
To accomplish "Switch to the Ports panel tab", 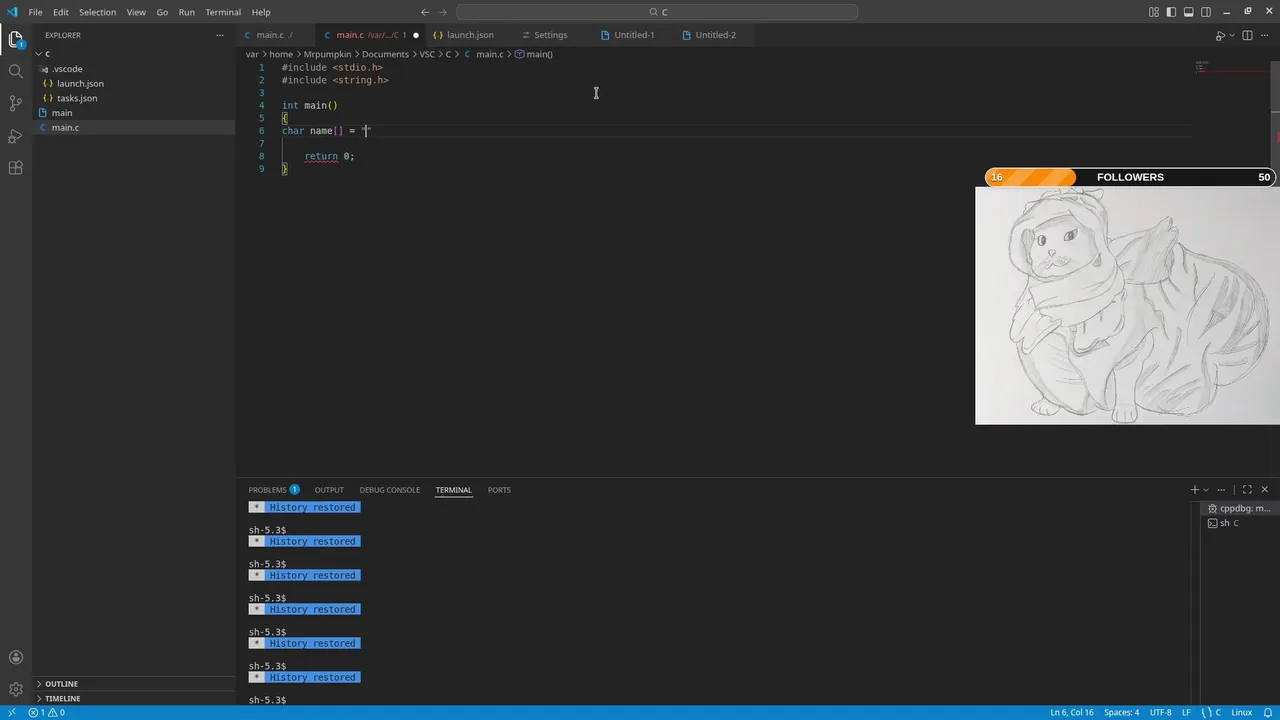I will coord(499,490).
